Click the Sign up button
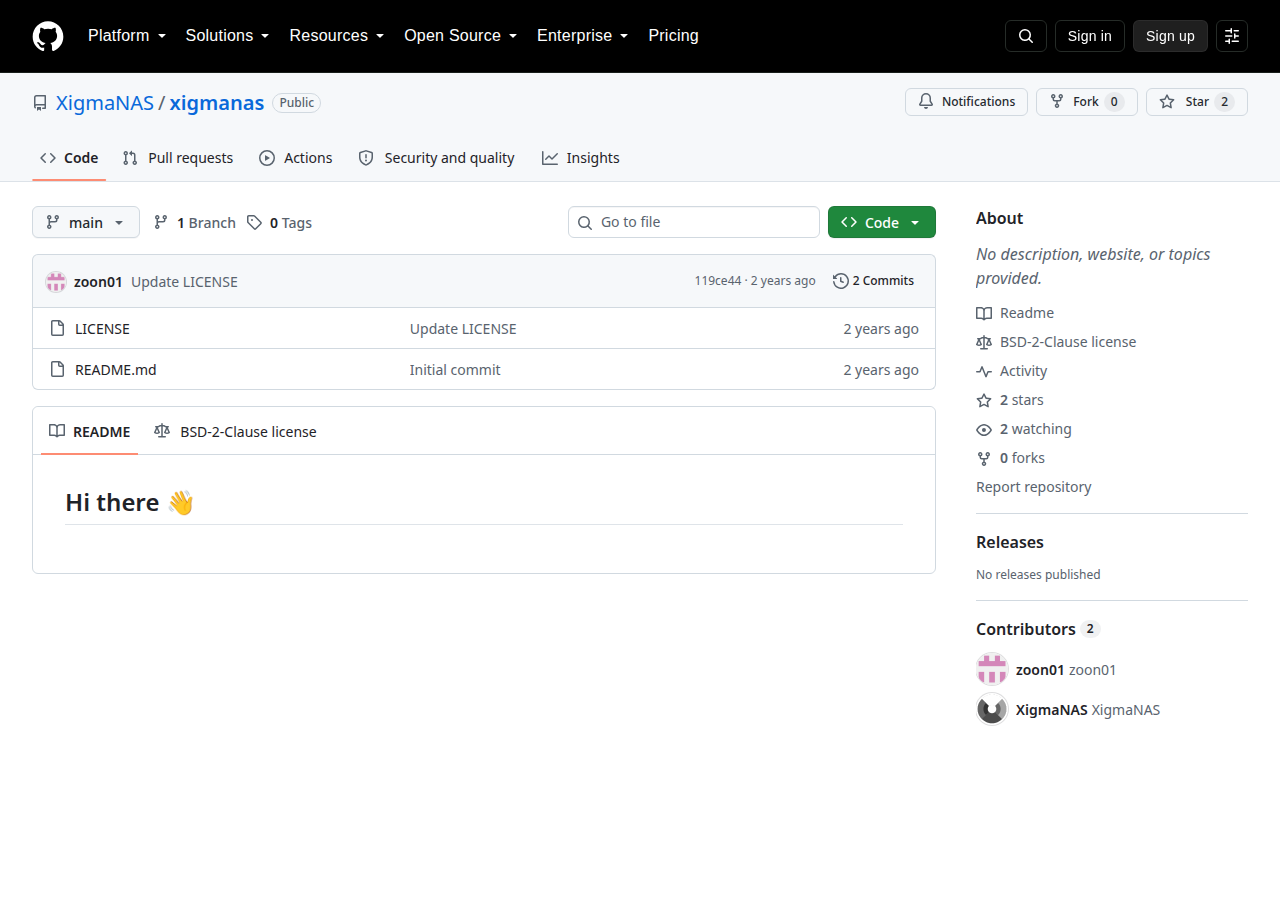Image resolution: width=1280 pixels, height=900 pixels. pyautogui.click(x=1170, y=36)
